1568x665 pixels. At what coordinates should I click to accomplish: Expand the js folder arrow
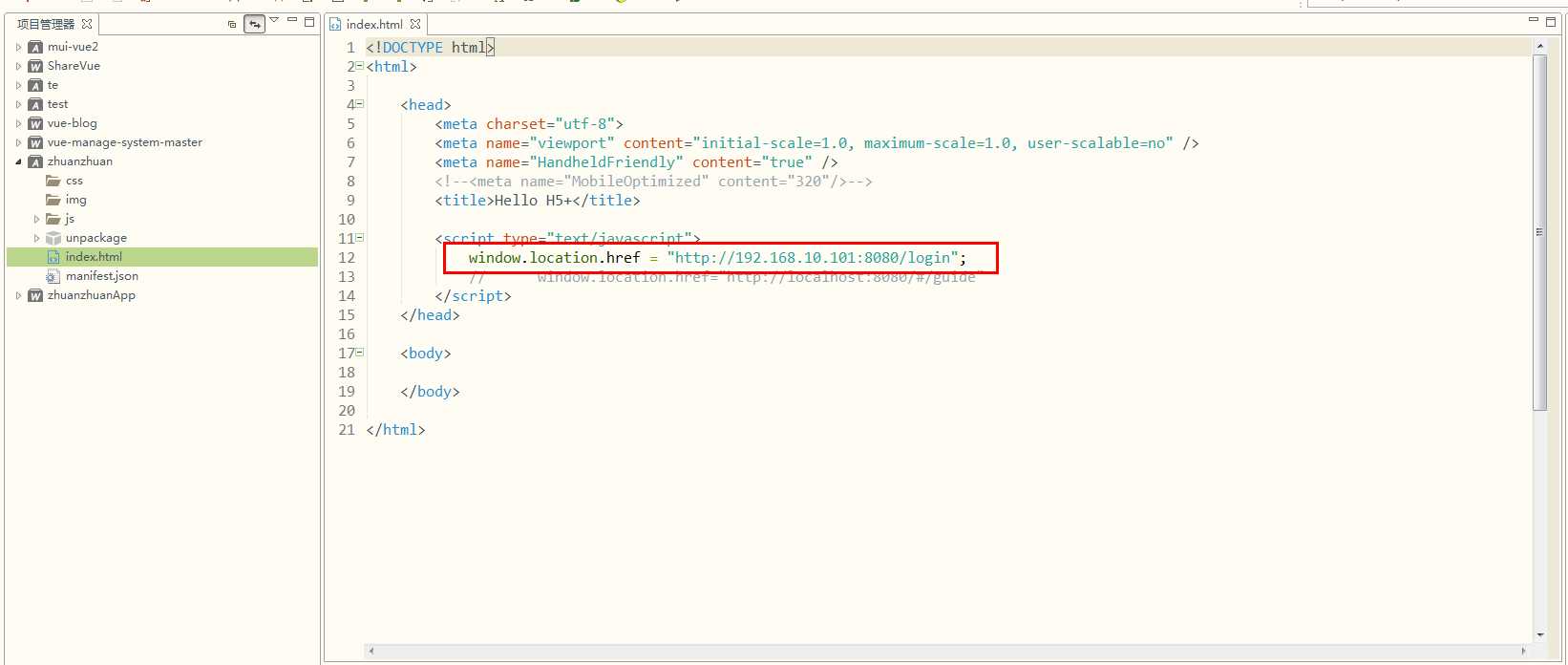36,219
